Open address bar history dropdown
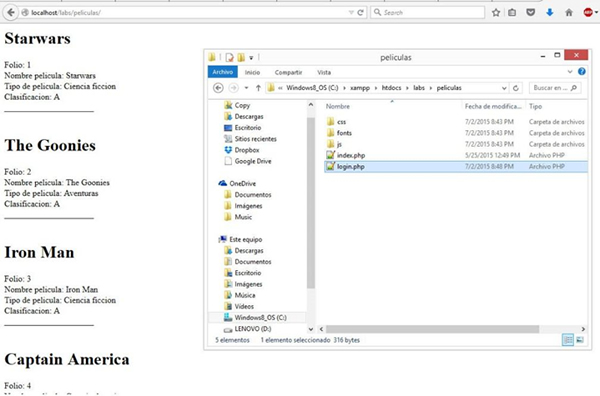The height and width of the screenshot is (396, 600). [504, 88]
